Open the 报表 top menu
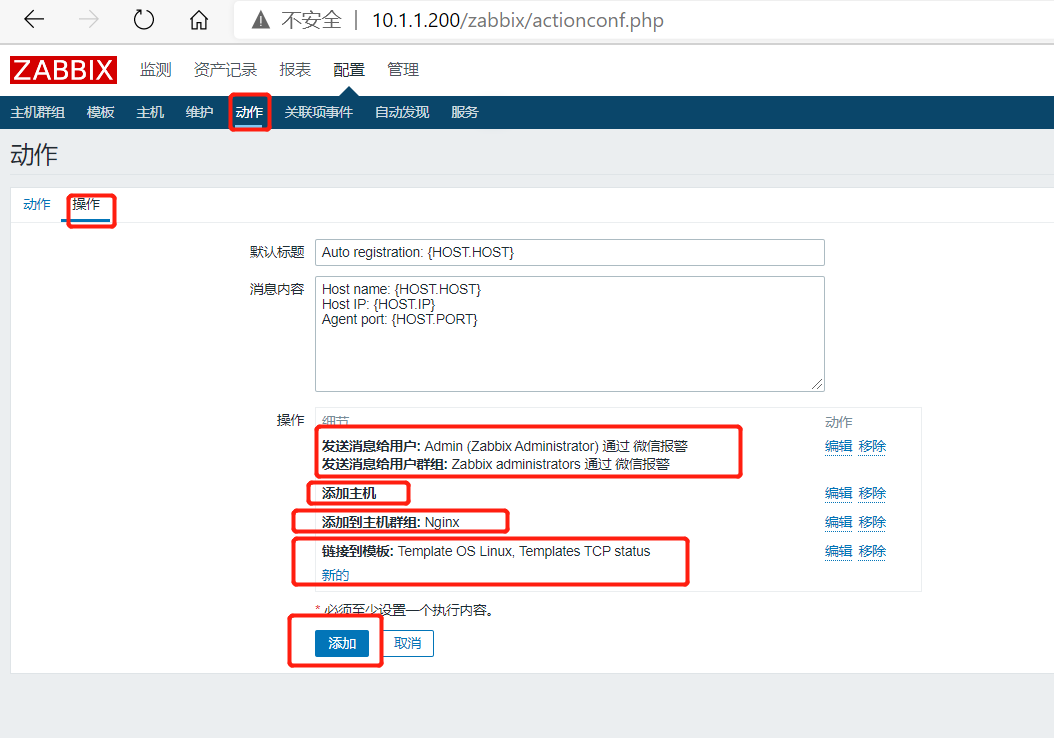Viewport: 1054px width, 738px height. click(x=295, y=70)
